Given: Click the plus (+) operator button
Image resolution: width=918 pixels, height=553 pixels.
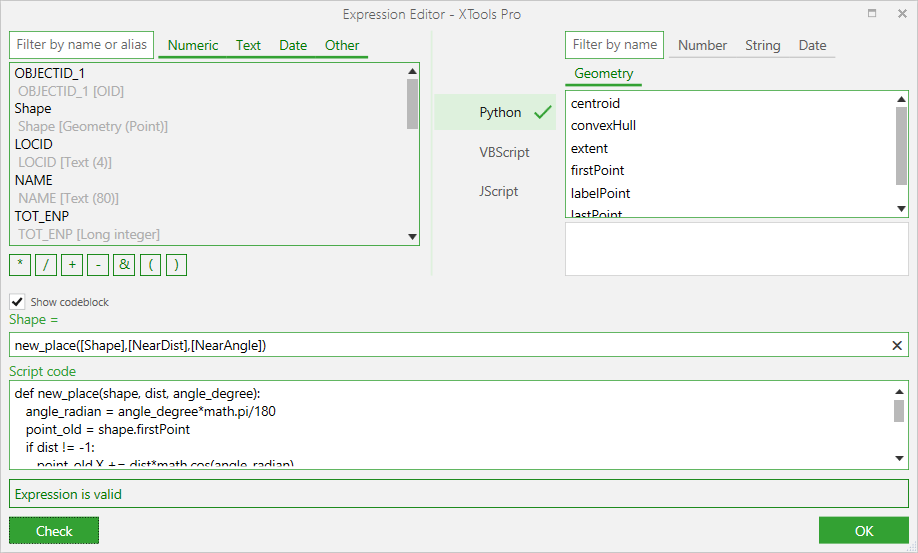Looking at the screenshot, I should (x=72, y=265).
